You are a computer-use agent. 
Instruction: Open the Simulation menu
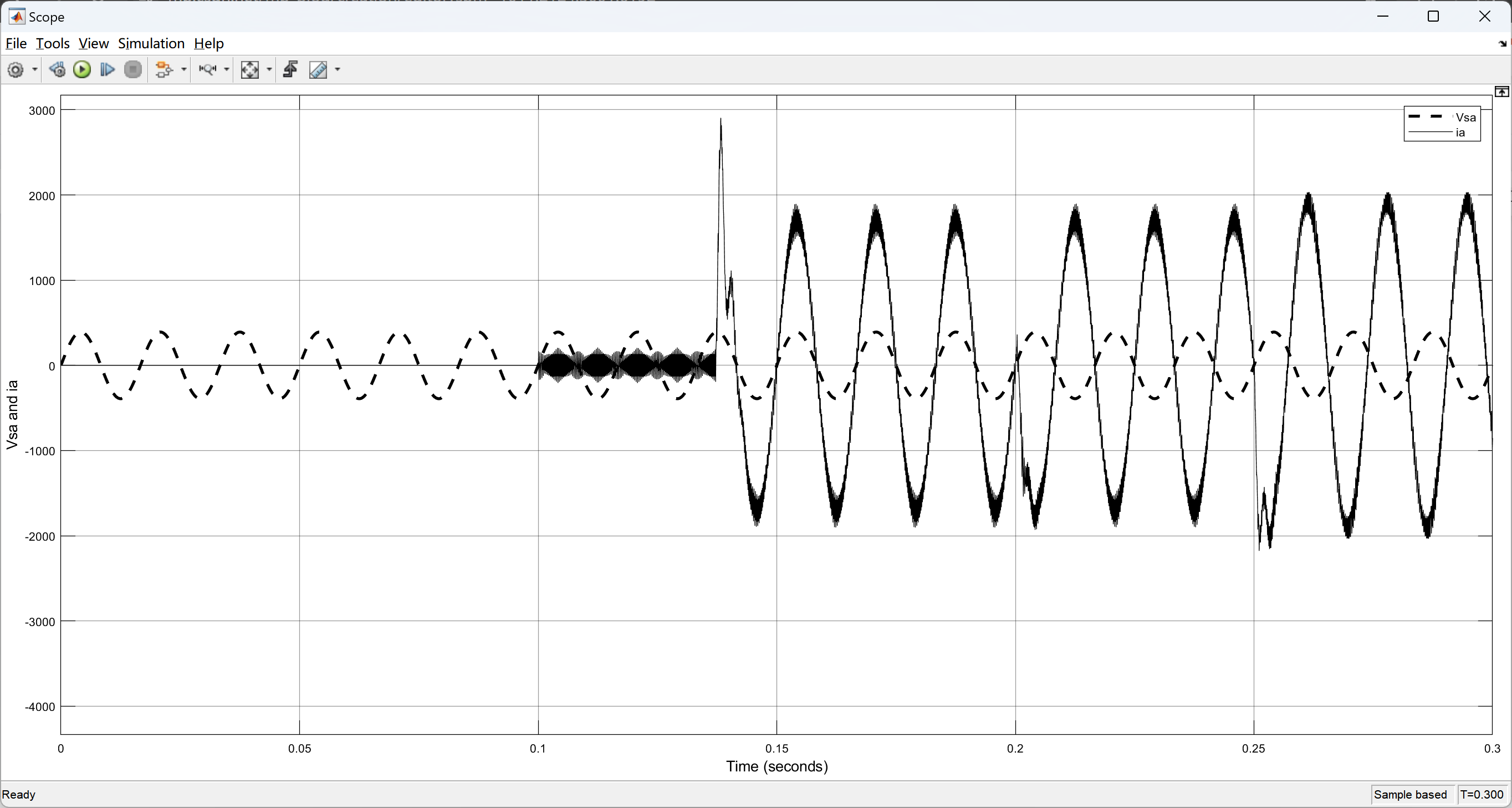(151, 43)
